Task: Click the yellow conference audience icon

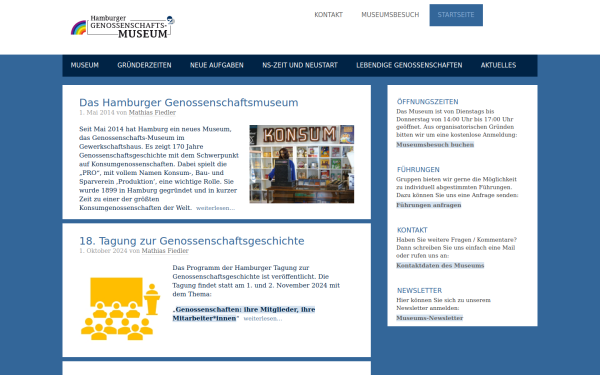Action: tap(120, 308)
